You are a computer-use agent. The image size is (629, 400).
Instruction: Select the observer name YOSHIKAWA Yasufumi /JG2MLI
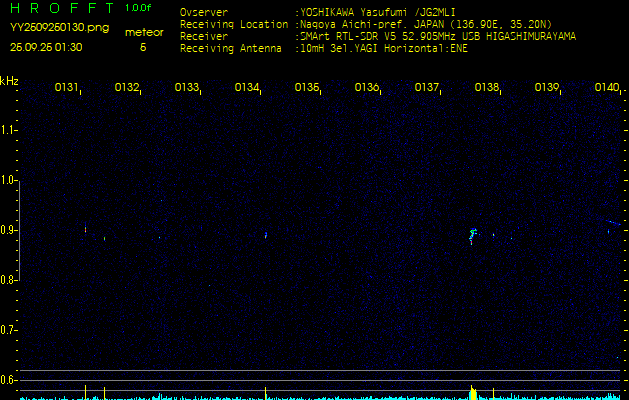point(377,12)
